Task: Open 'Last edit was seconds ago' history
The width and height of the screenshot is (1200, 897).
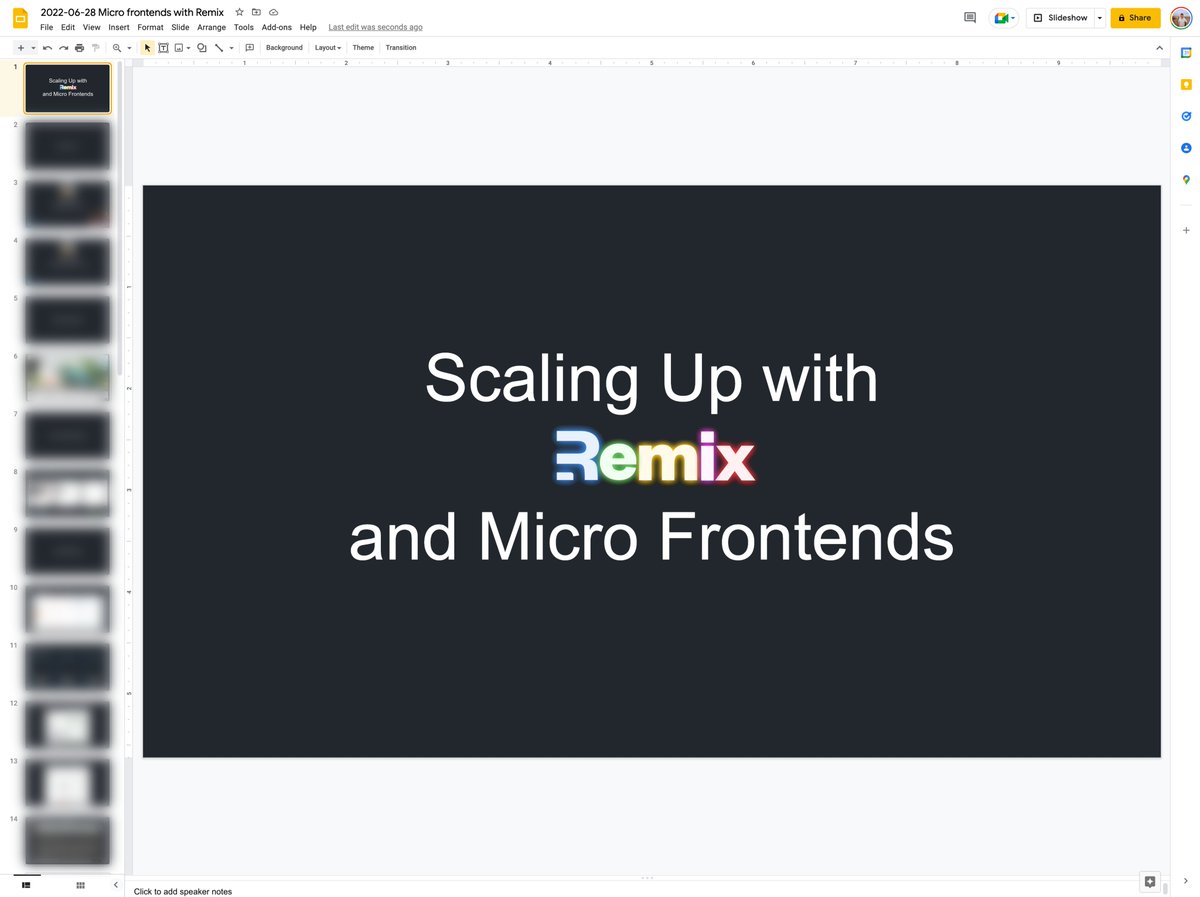Action: point(375,27)
